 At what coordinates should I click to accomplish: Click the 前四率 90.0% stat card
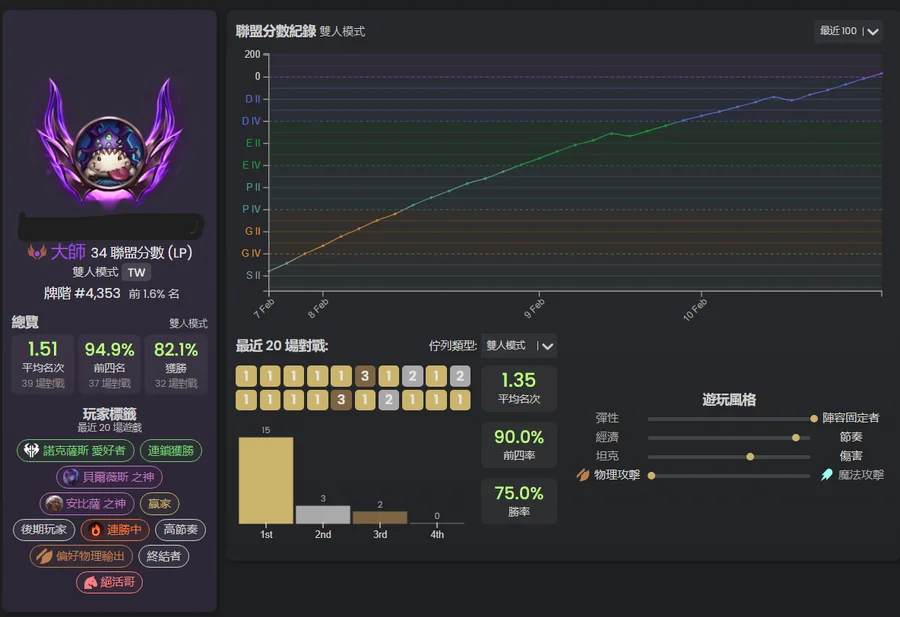click(x=518, y=445)
